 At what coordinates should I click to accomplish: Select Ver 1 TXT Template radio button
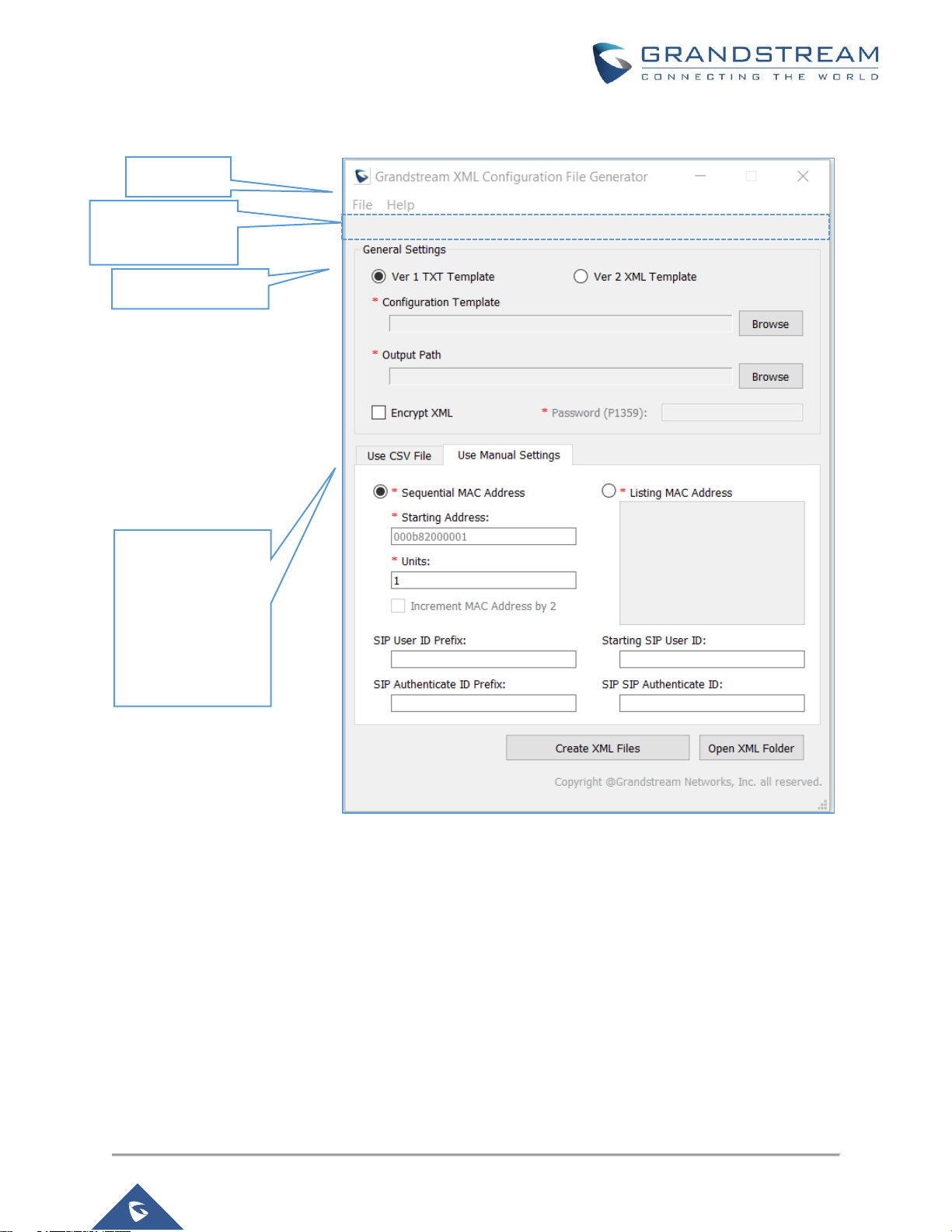tap(378, 276)
